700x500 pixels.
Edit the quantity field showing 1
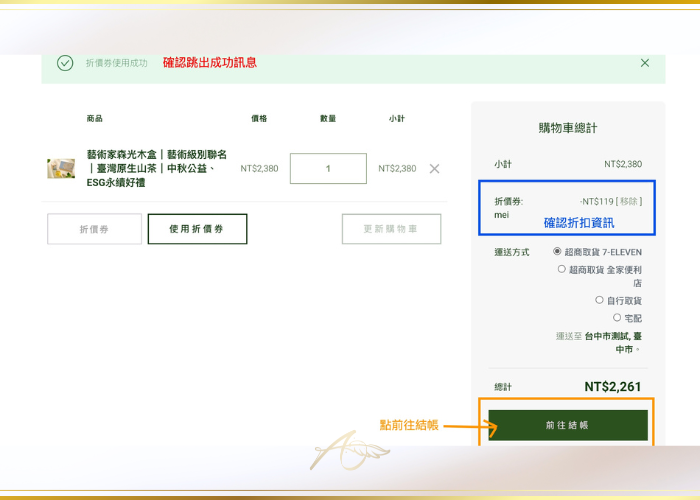(x=328, y=168)
